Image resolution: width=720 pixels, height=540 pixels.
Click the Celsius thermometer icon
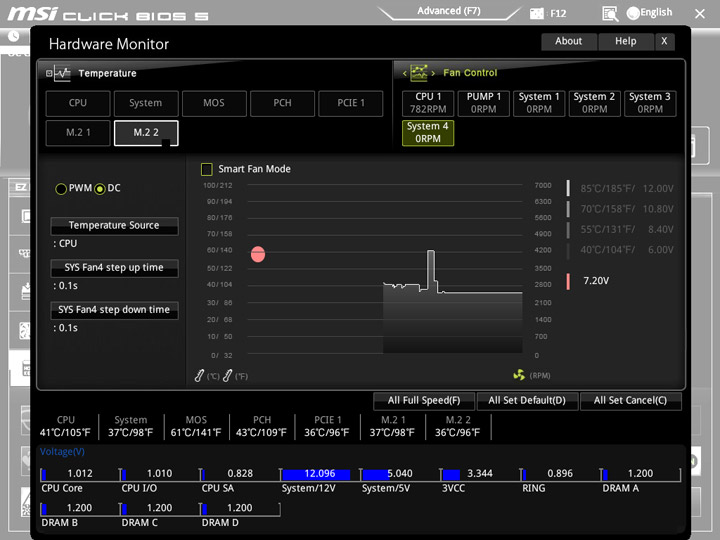pos(199,376)
